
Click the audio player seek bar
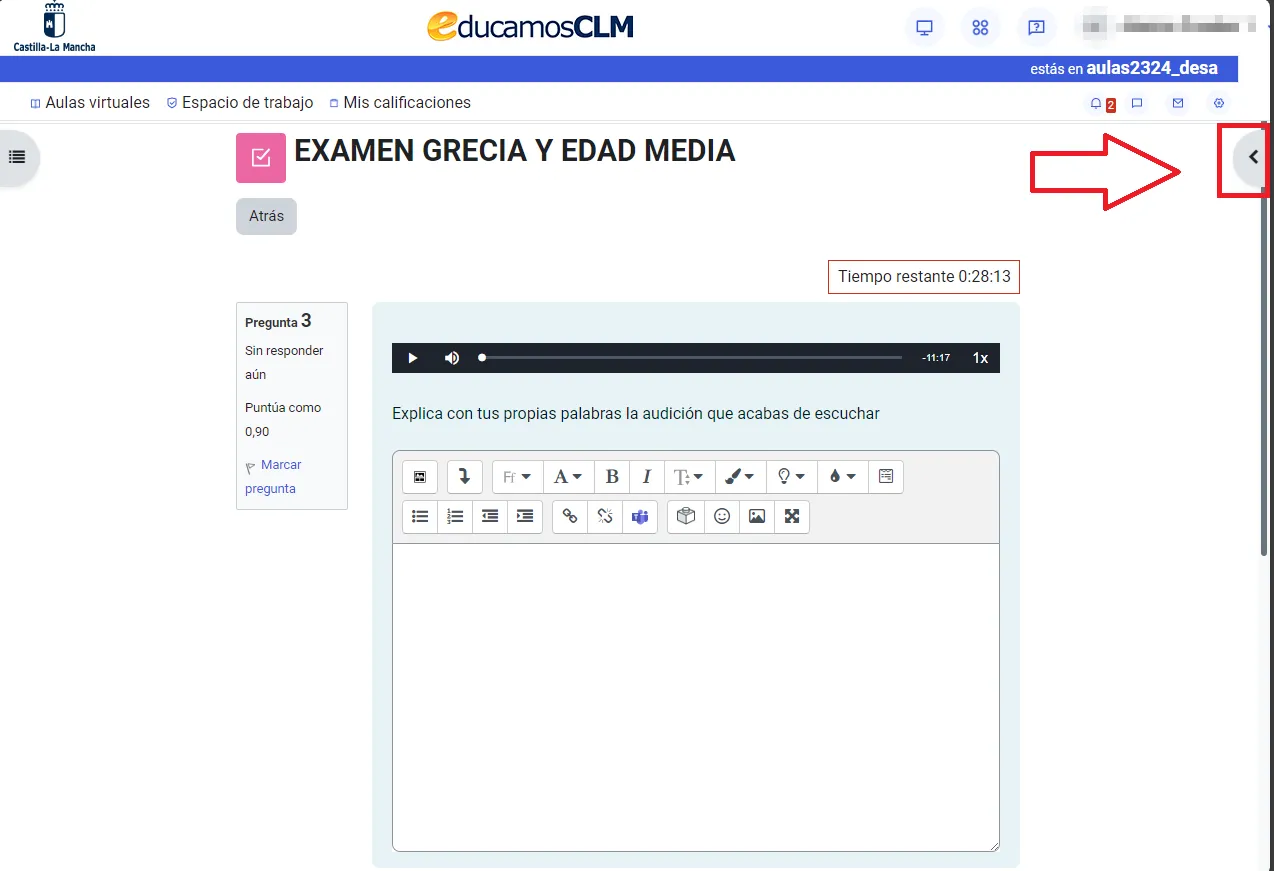[690, 357]
